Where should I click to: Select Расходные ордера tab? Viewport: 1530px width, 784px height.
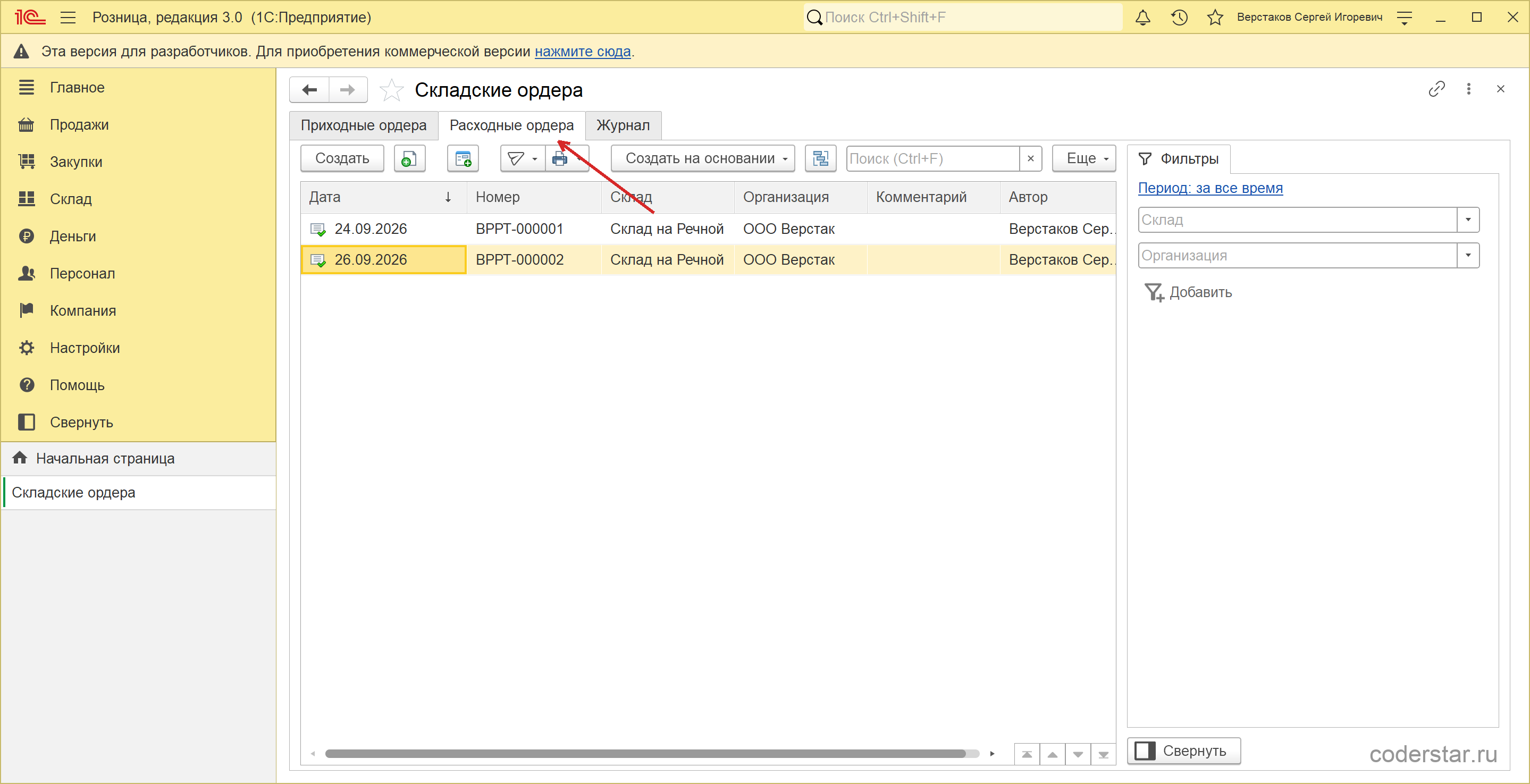click(511, 125)
